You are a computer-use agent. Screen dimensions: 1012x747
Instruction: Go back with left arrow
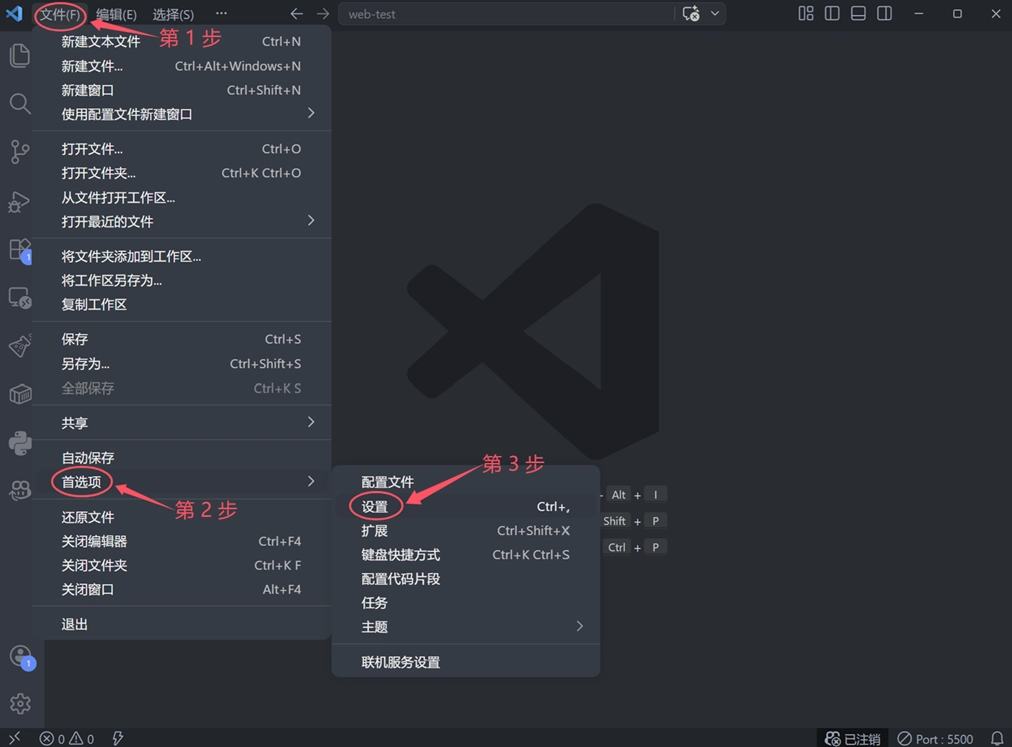[296, 14]
